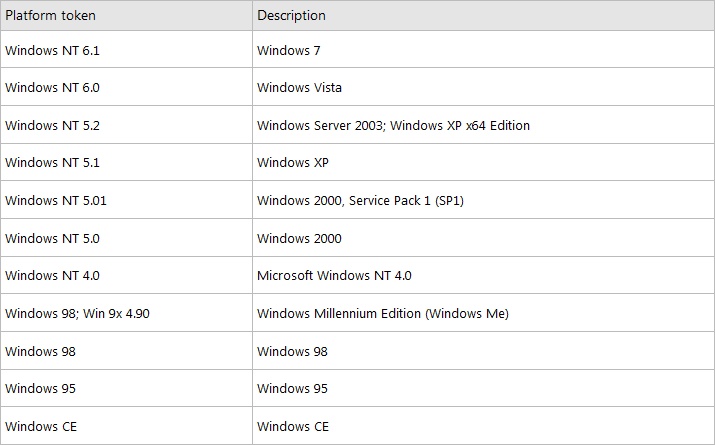This screenshot has width=715, height=445.
Task: Select the Windows NT 5.2 token cell
Action: pyautogui.click(x=126, y=125)
